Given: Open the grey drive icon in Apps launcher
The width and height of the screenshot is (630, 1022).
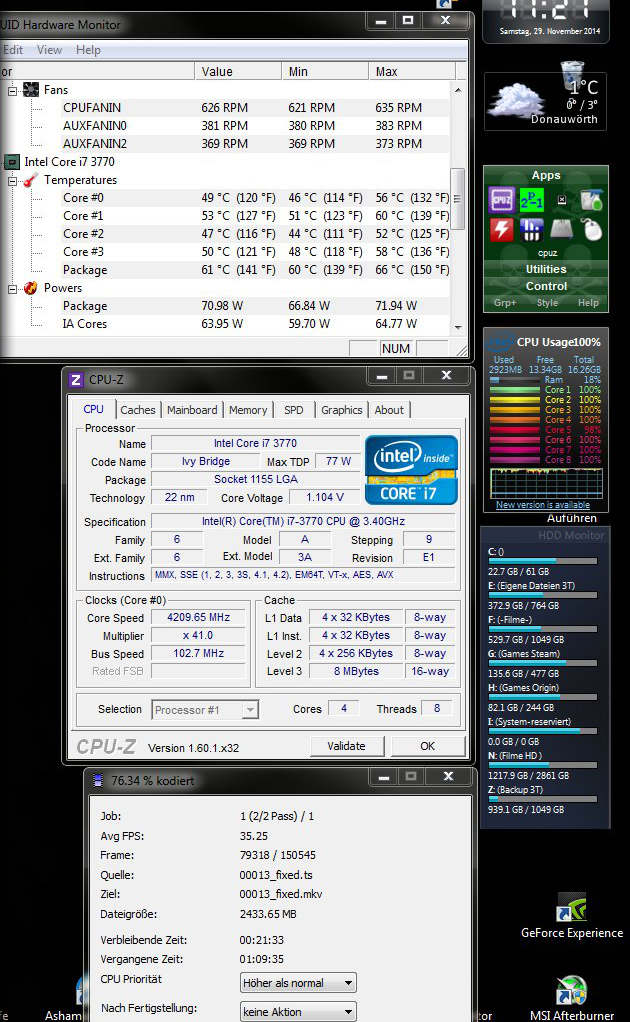Looking at the screenshot, I should (x=562, y=230).
